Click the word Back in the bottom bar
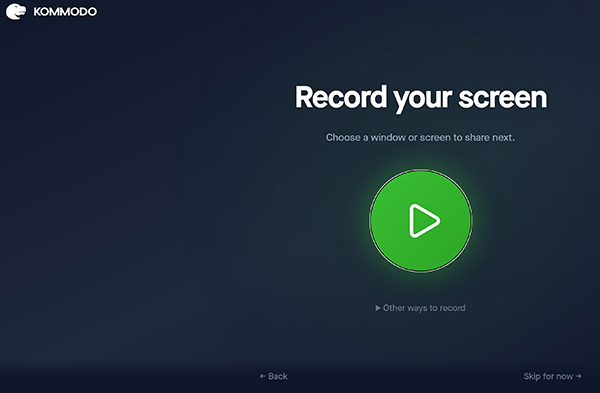 278,377
